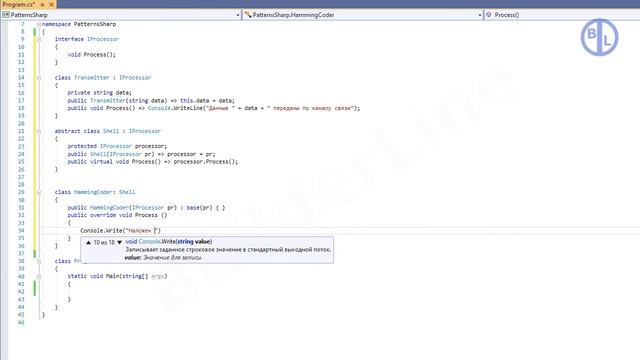640x360 pixels.
Task: Show next overload in Console.Write tooltip
Action: (120, 242)
